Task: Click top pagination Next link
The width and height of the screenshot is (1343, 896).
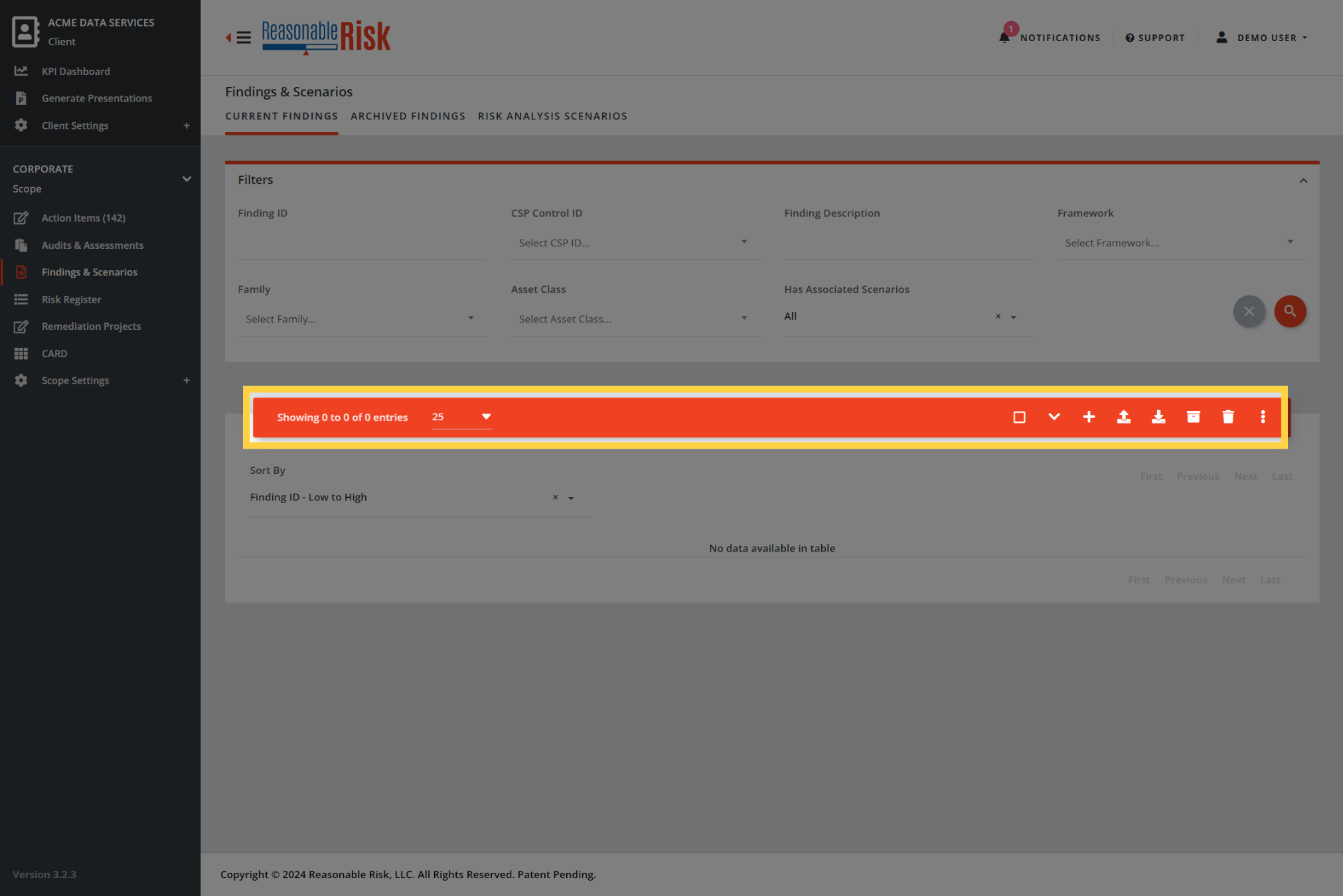Action: point(1245,477)
